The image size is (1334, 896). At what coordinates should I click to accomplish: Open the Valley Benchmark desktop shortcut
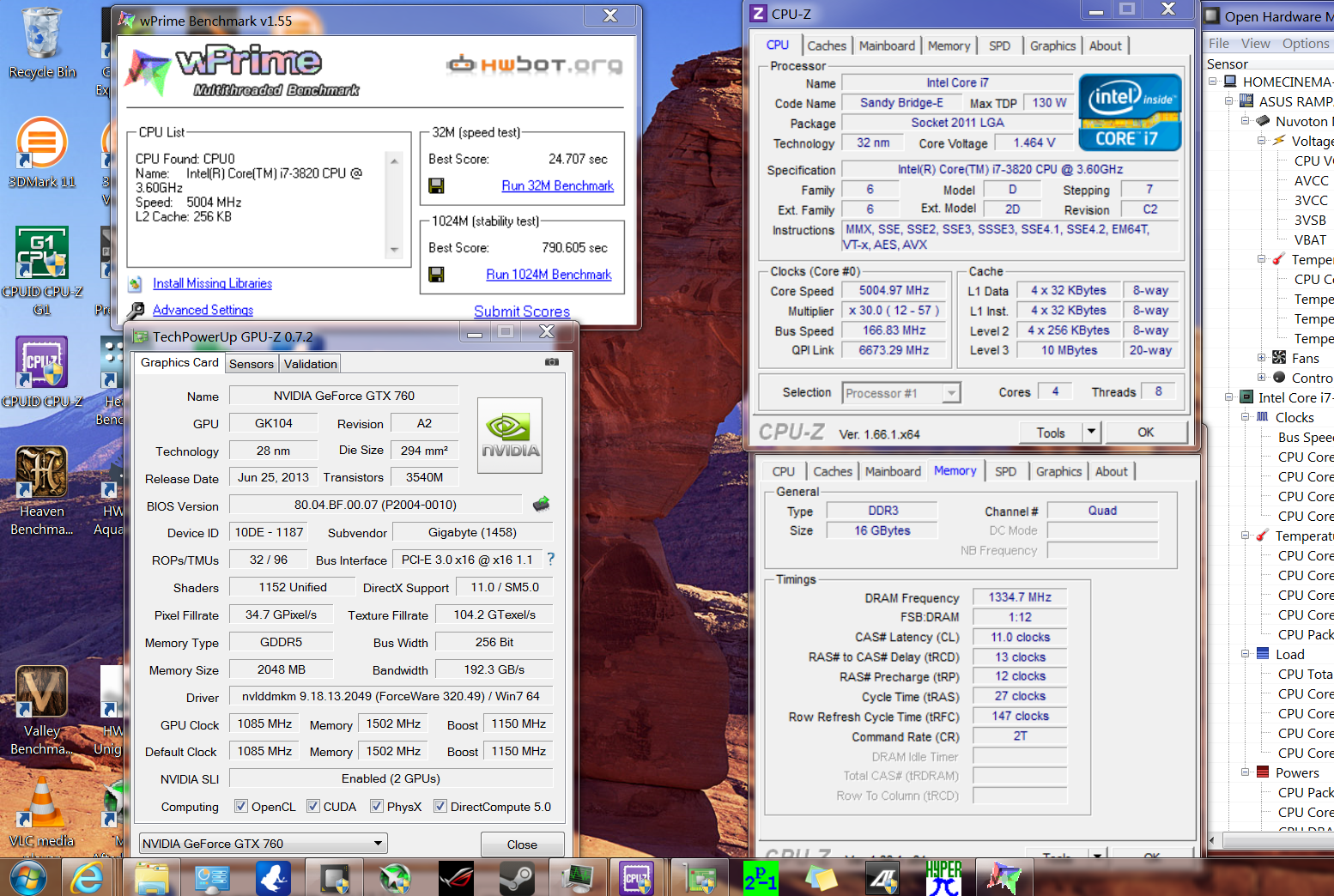click(x=42, y=711)
